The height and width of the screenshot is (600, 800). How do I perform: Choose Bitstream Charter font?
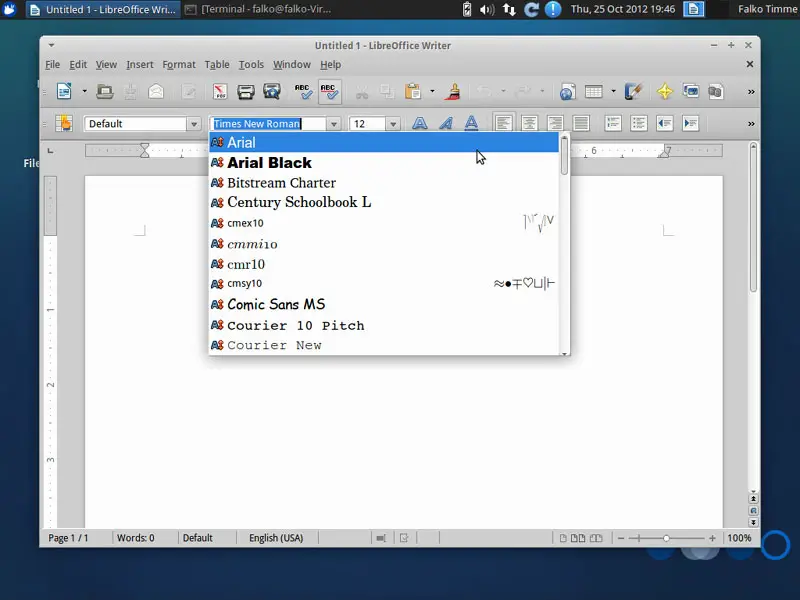[384, 183]
